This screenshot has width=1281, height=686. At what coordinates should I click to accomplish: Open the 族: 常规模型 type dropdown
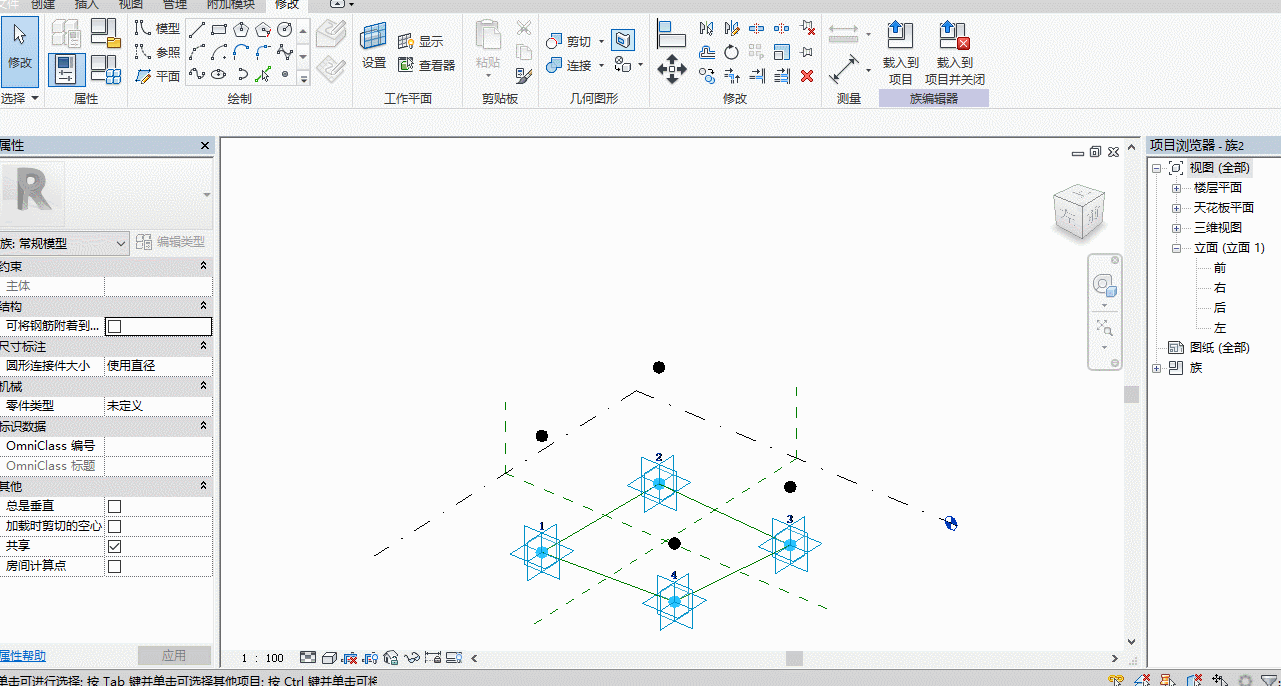(65, 243)
